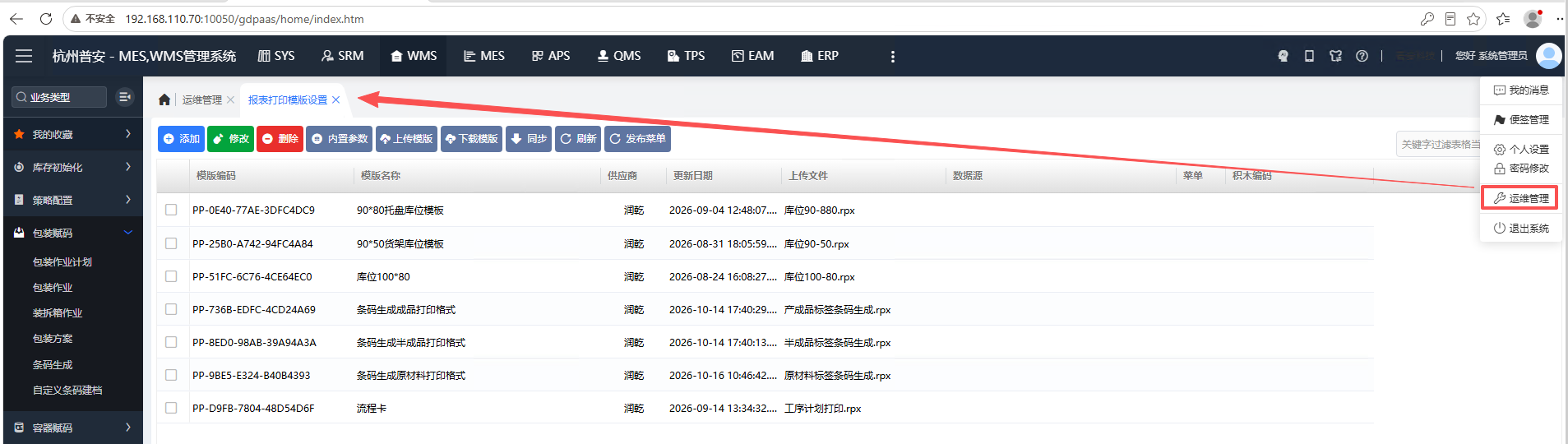The height and width of the screenshot is (444, 1568).
Task: Open the APS module
Action: point(551,56)
